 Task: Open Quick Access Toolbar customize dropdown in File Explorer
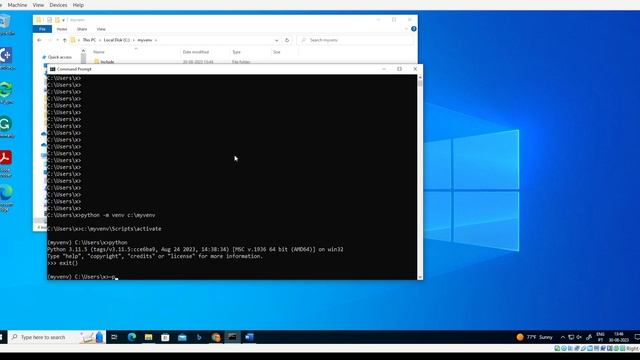tap(64, 20)
